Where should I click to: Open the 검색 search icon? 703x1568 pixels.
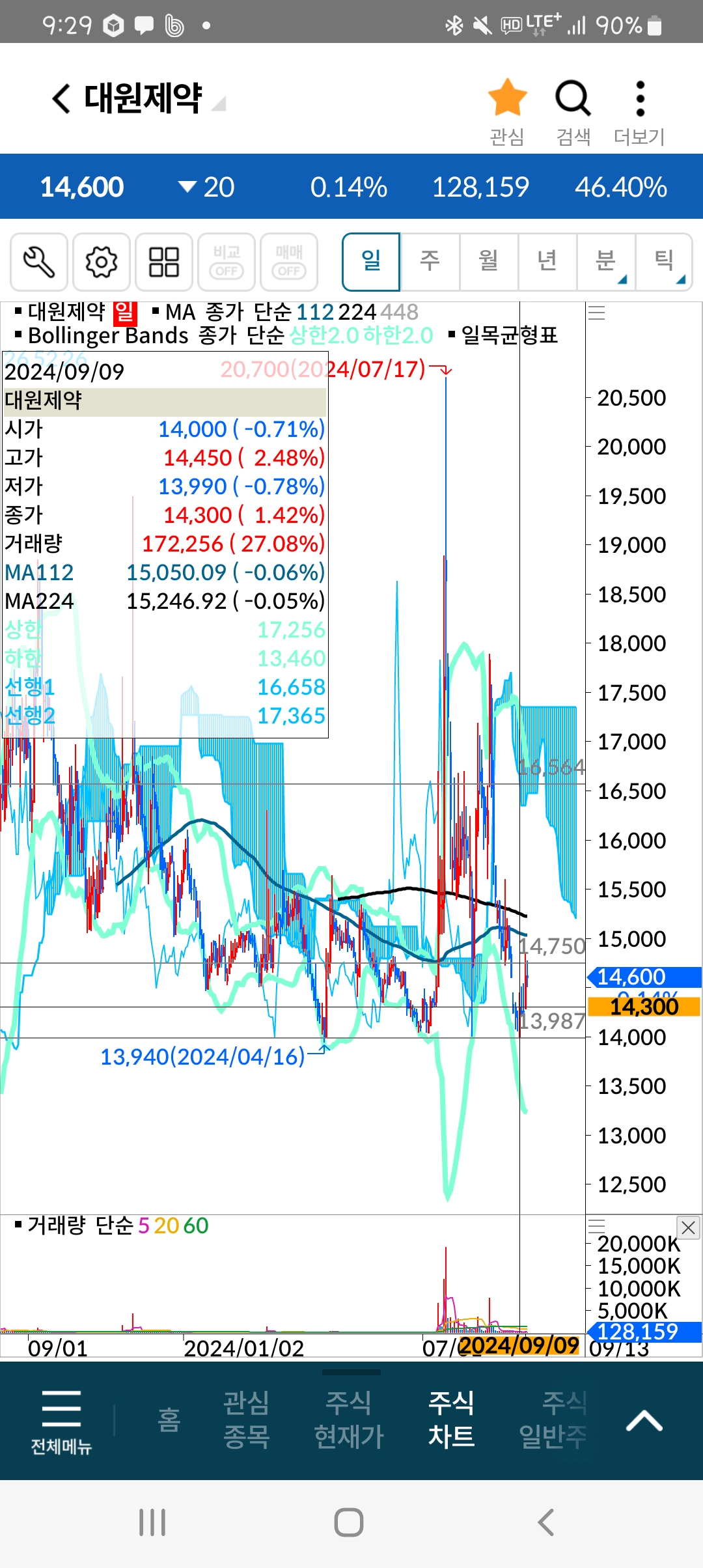tap(573, 112)
